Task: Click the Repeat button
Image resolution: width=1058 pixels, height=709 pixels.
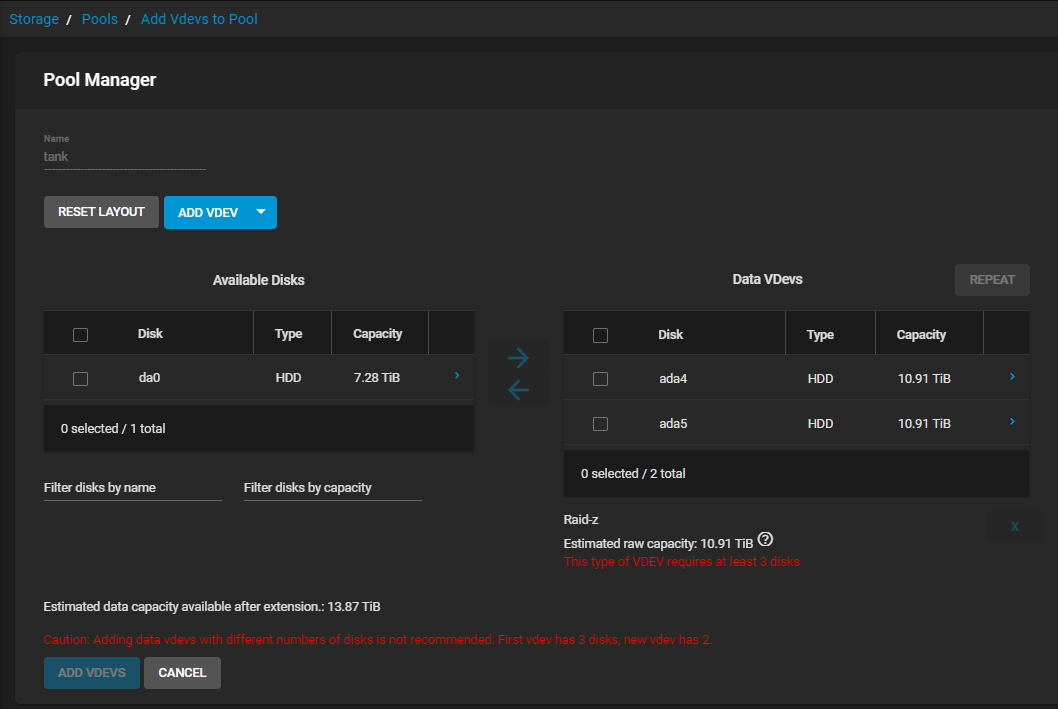Action: [992, 280]
